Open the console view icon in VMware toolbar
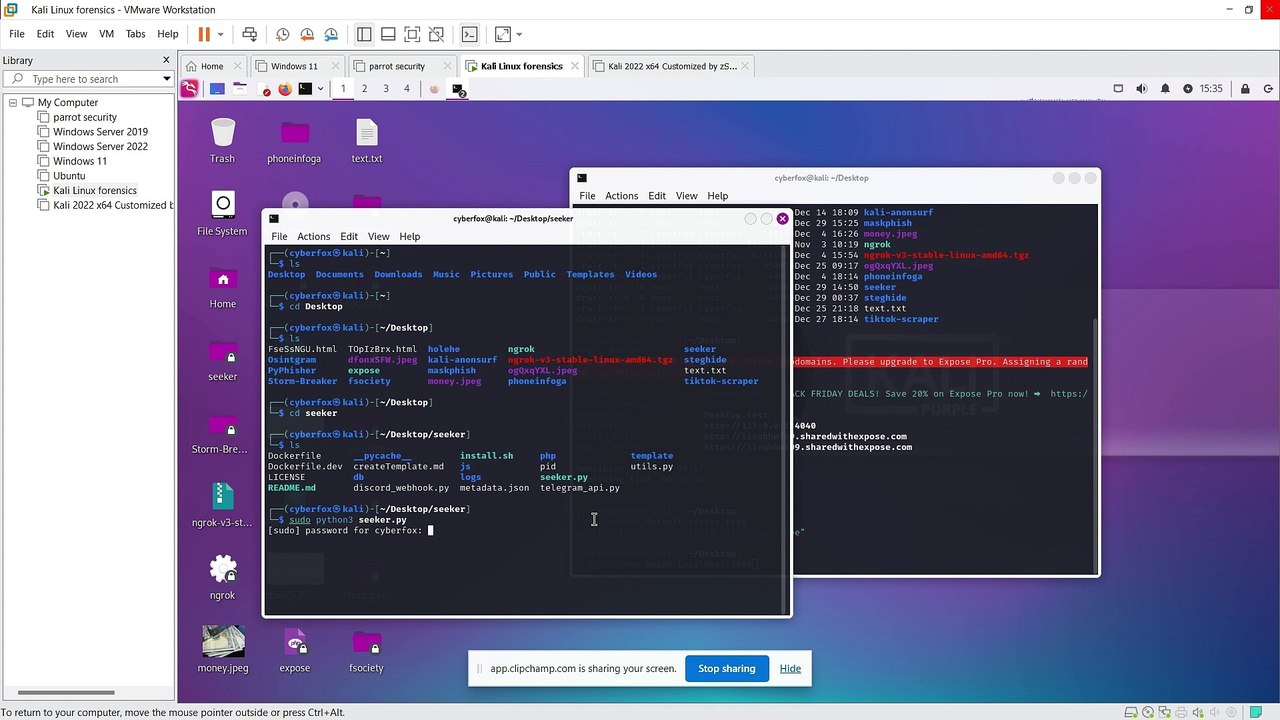This screenshot has width=1280, height=720. click(469, 34)
